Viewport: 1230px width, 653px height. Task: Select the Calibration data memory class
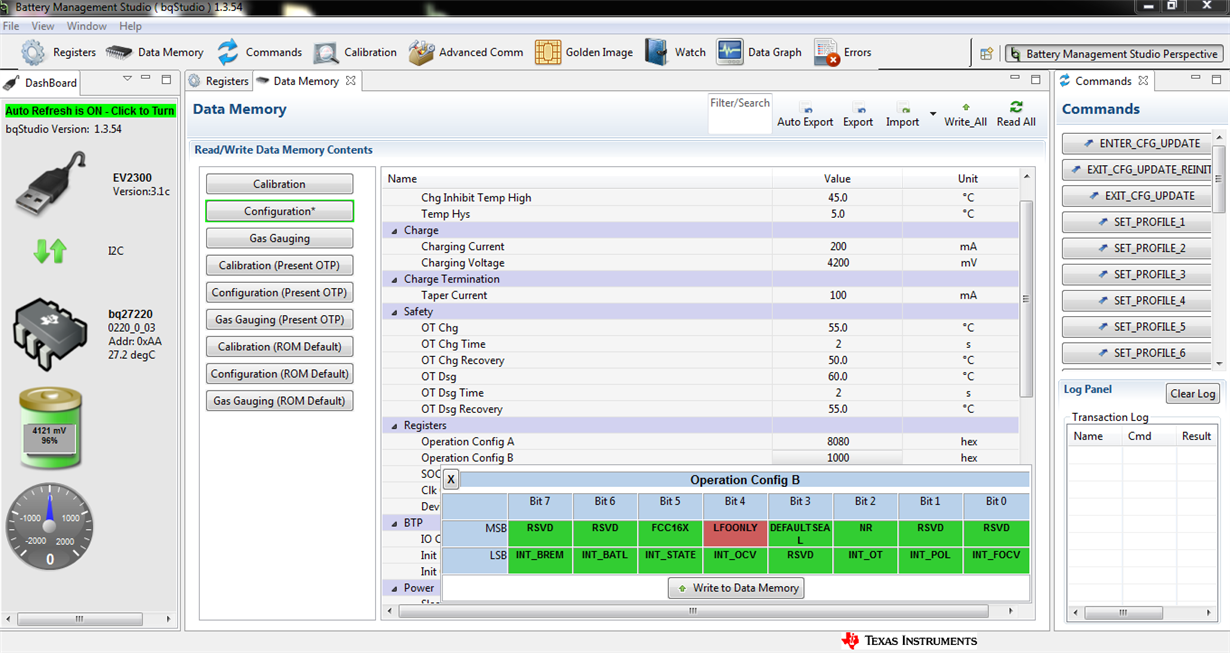279,184
